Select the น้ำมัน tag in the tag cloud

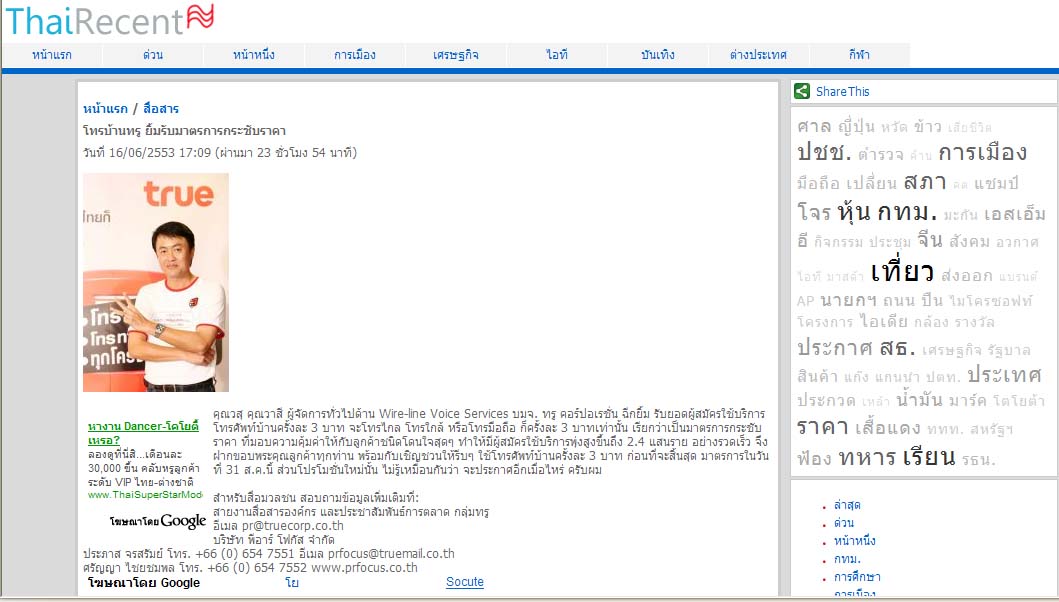pos(919,399)
